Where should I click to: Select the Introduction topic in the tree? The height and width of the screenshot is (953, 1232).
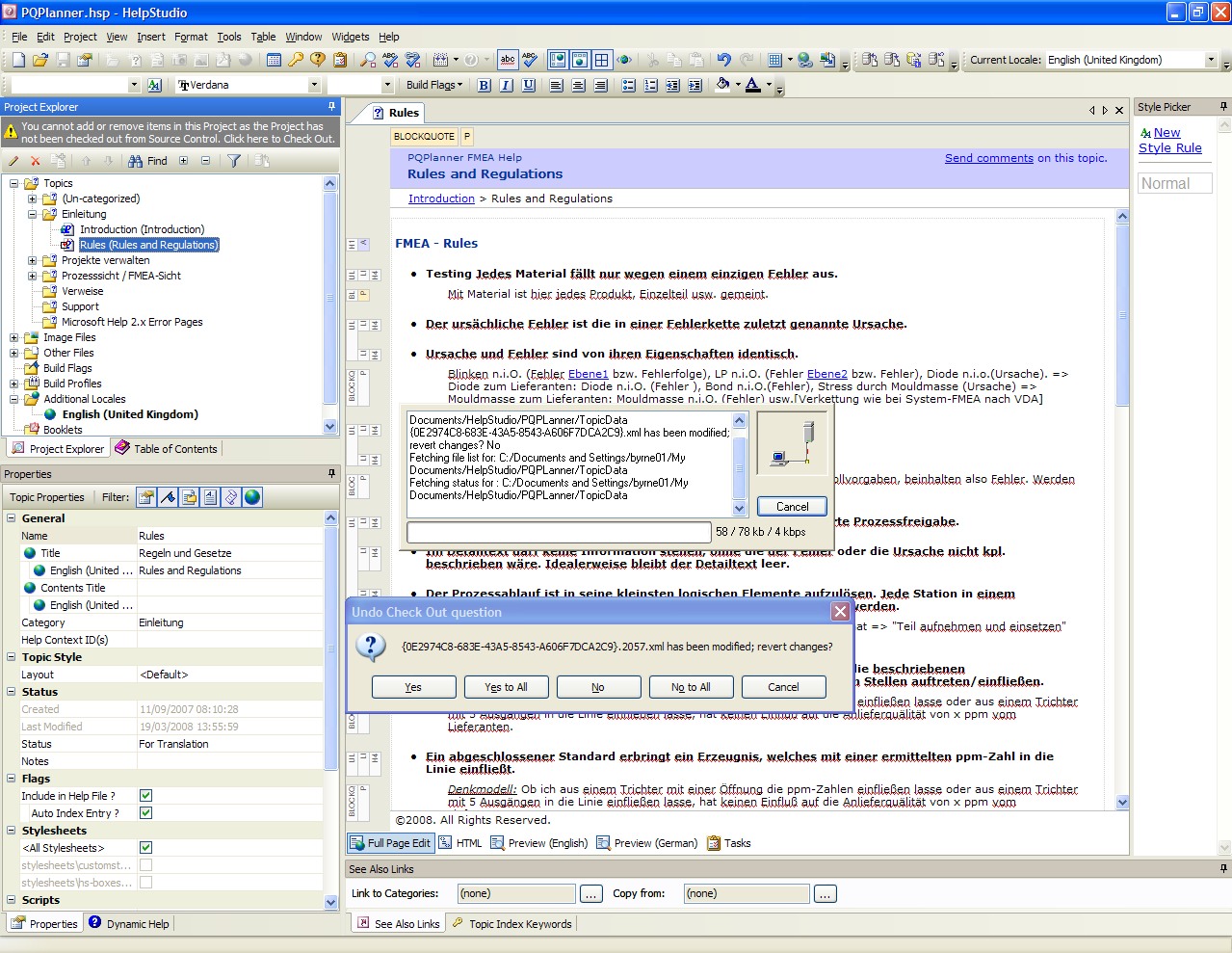[142, 229]
